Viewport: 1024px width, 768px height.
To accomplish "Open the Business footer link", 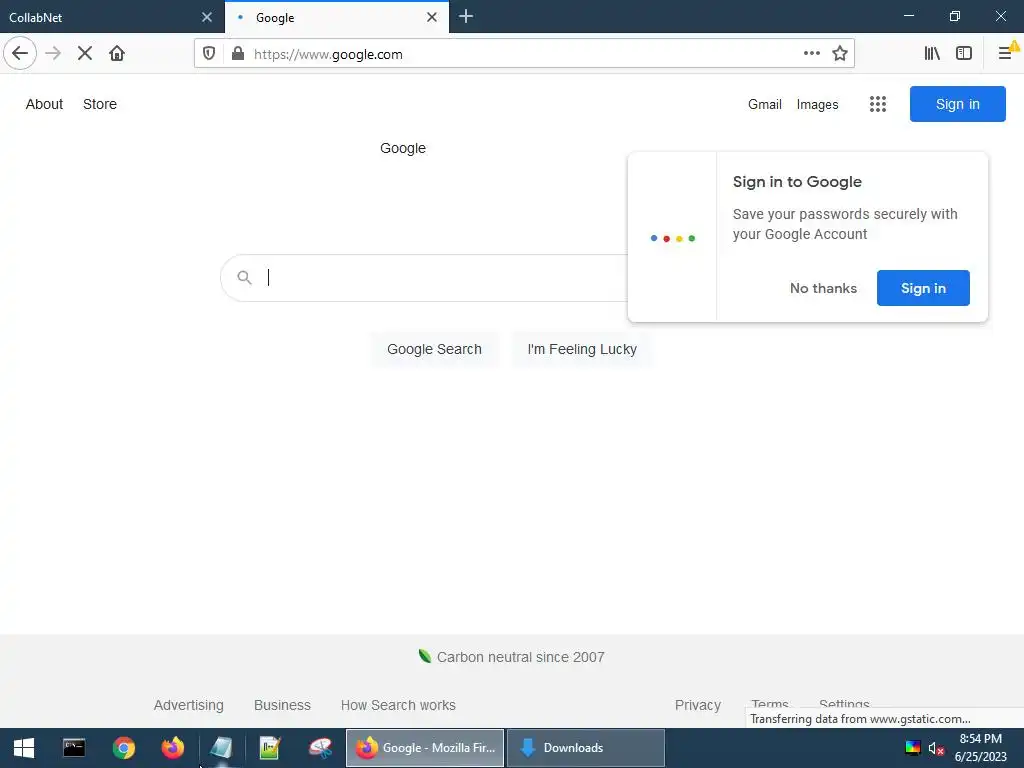I will point(282,705).
